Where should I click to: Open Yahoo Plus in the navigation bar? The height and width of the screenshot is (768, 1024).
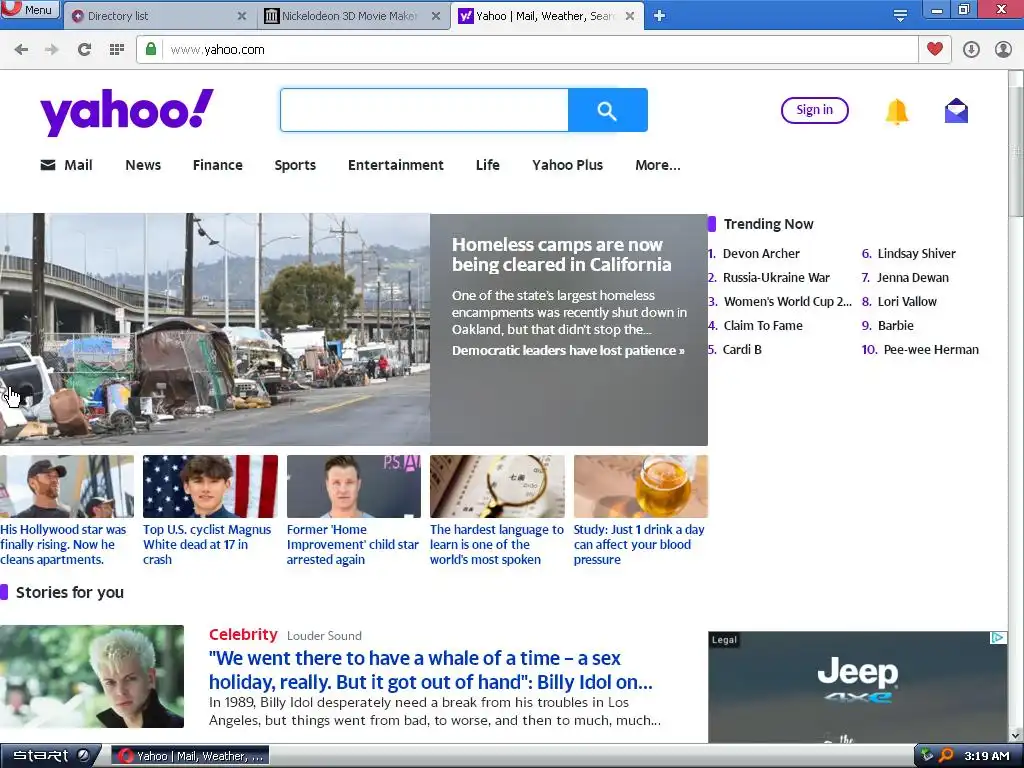[x=568, y=165]
